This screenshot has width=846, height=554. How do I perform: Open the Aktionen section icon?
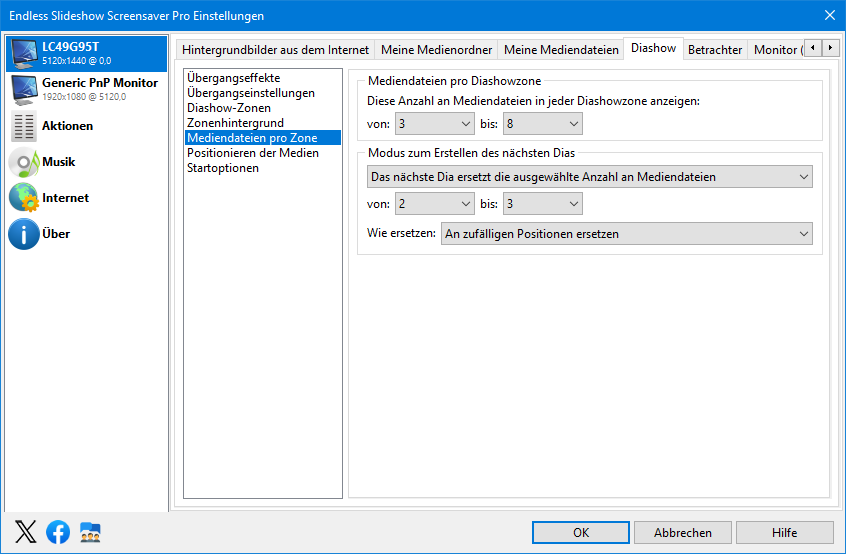24,126
